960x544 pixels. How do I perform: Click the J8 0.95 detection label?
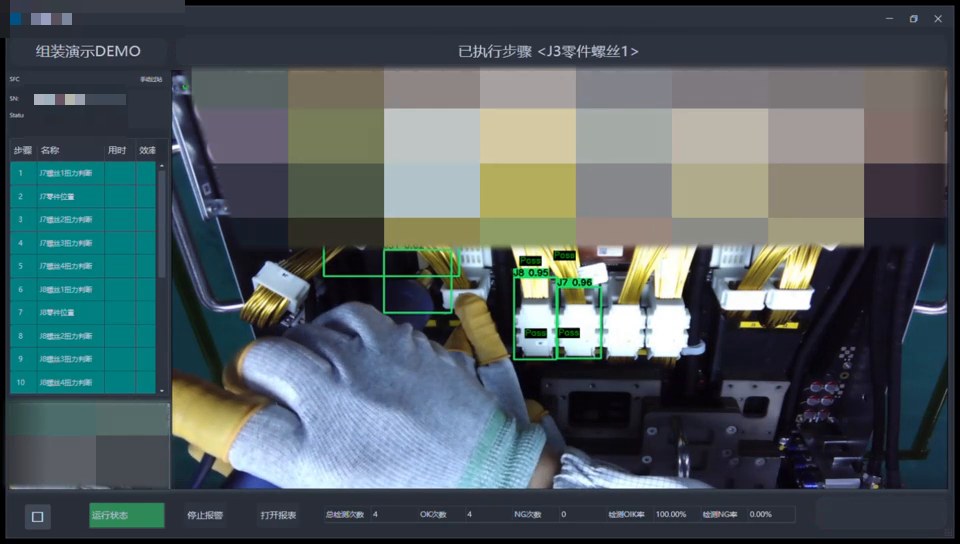(x=531, y=273)
